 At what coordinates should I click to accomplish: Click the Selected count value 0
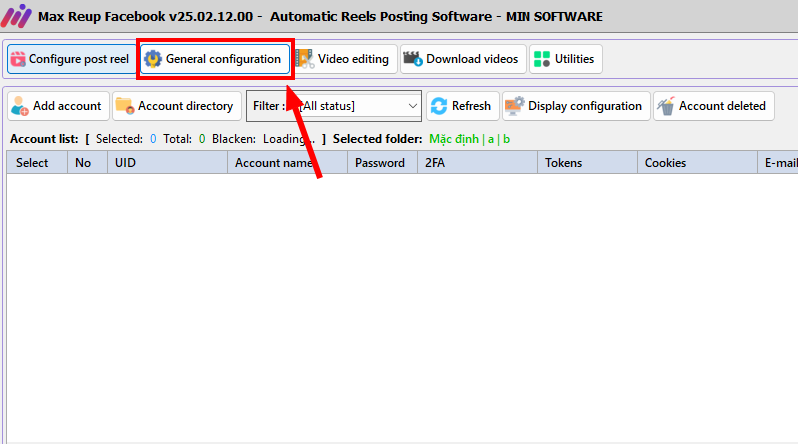[x=153, y=139]
